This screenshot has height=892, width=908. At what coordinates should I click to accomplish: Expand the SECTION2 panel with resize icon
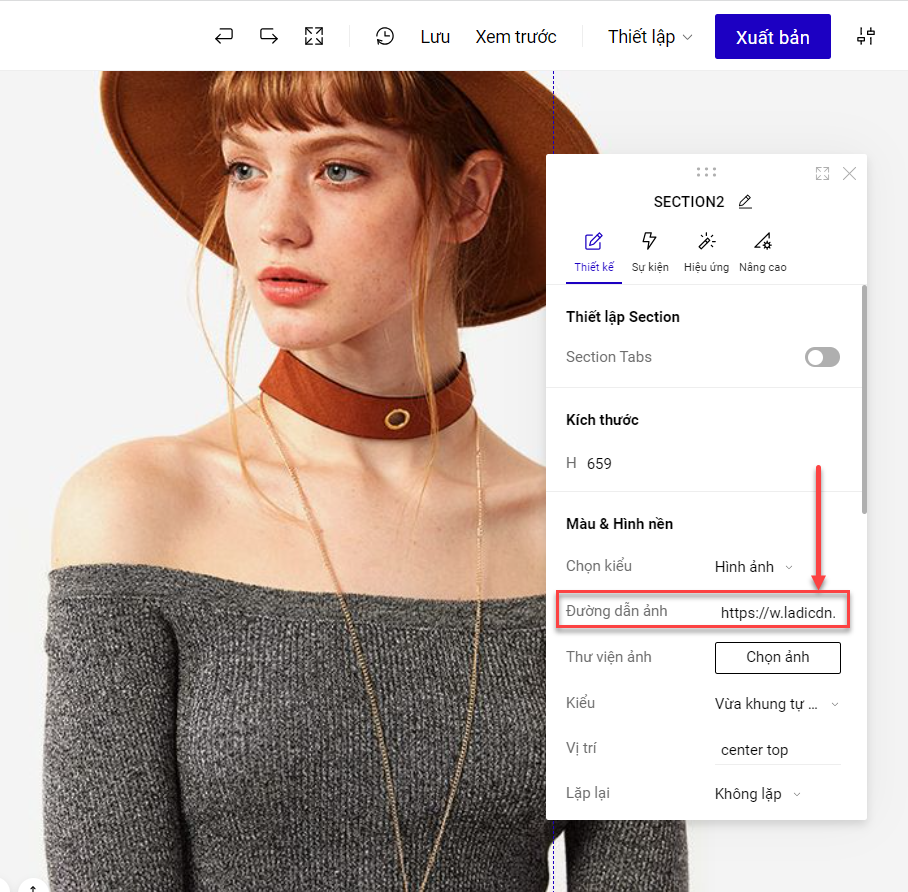(x=822, y=174)
